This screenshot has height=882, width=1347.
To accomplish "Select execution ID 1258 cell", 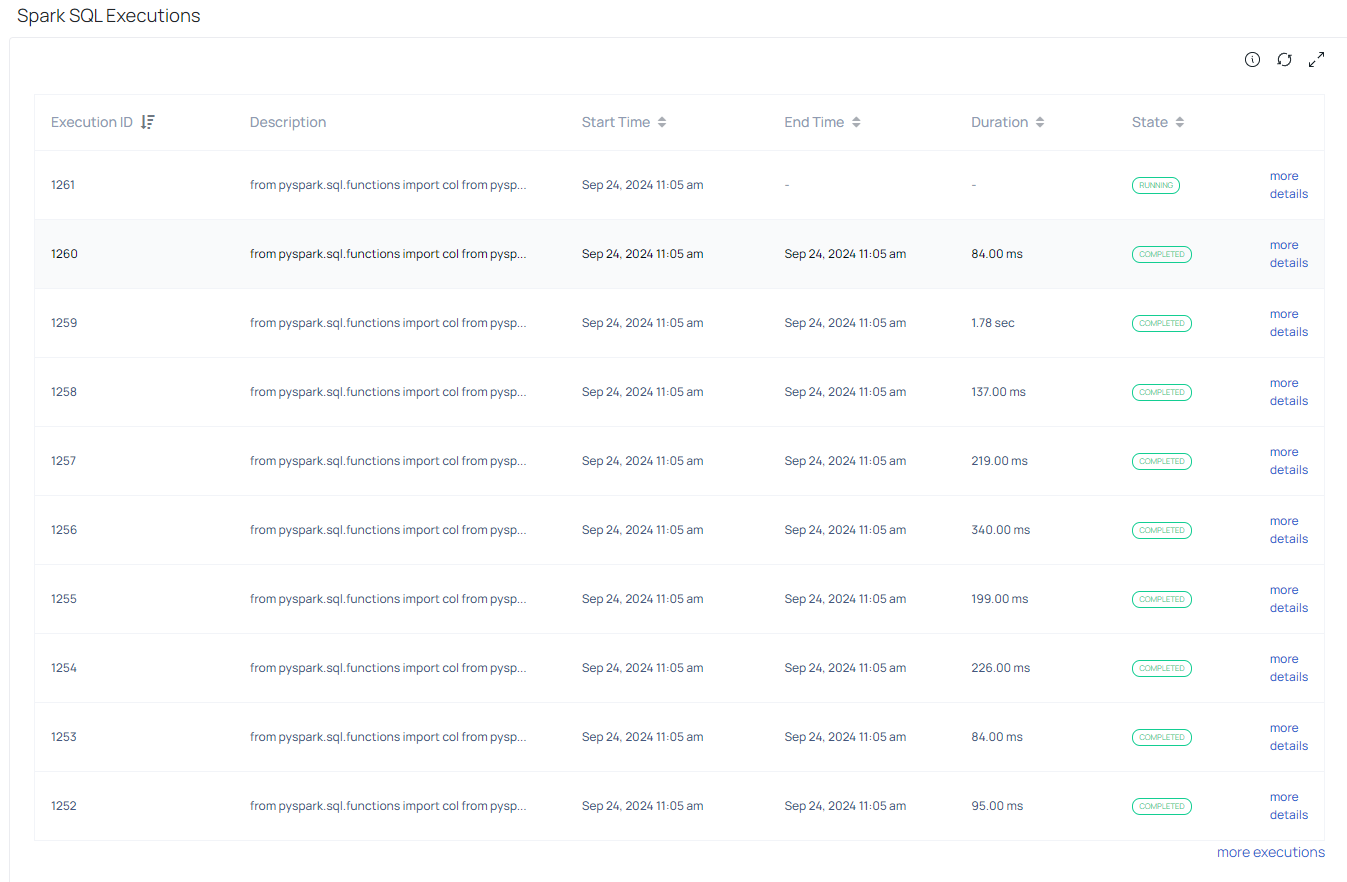I will pos(64,392).
